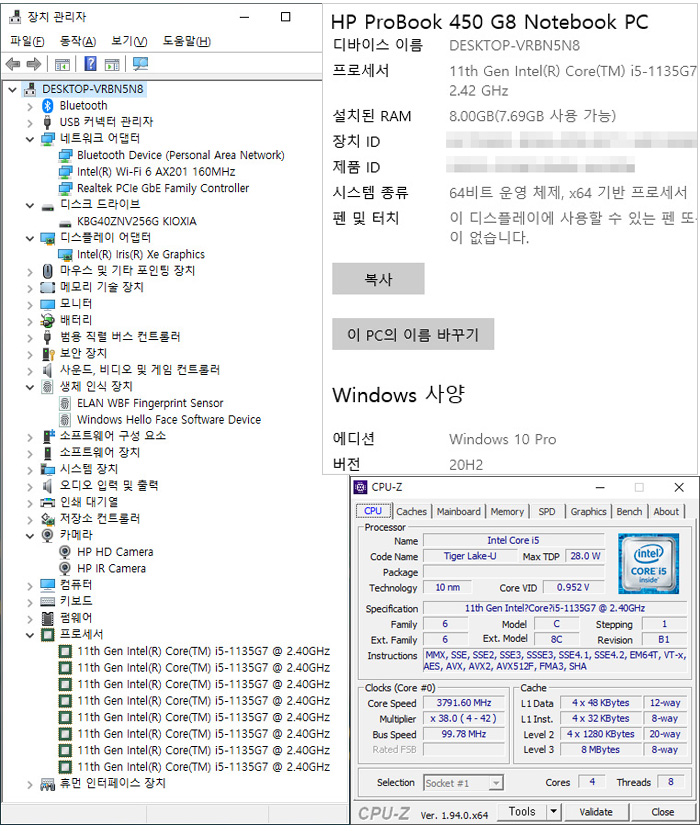Select the KBG40ZNV256G KIOXIA disk drive

coord(137,221)
